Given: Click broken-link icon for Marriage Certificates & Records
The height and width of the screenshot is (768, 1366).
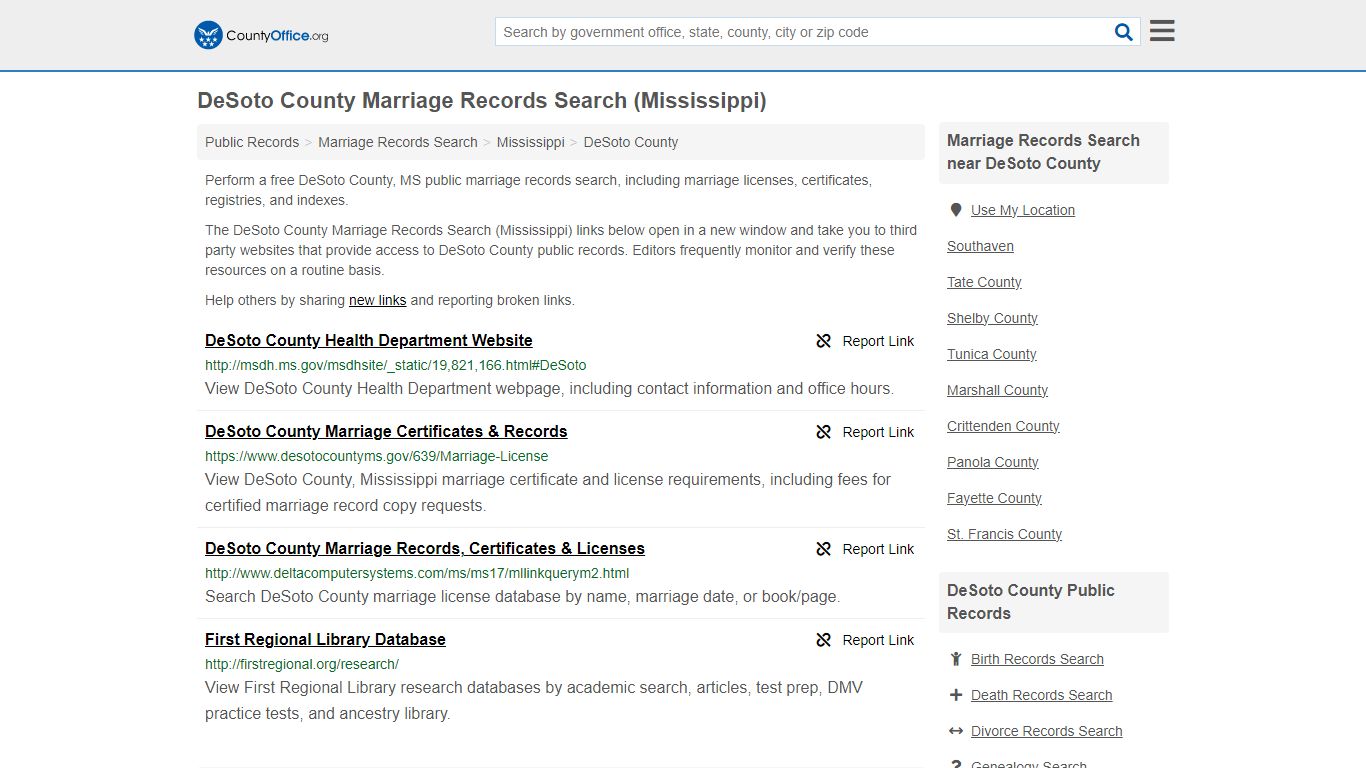Looking at the screenshot, I should 824,432.
